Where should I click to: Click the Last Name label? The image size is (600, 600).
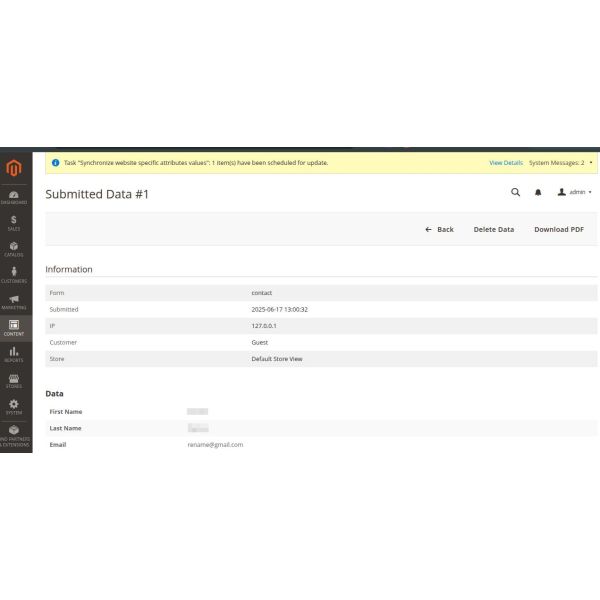tap(65, 428)
